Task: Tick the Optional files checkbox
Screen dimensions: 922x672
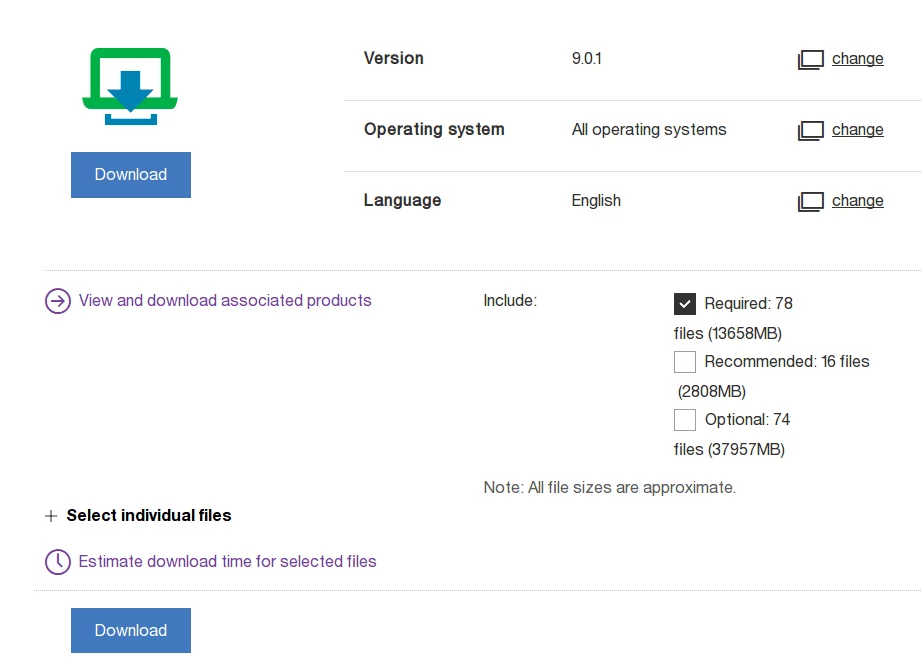Action: (x=685, y=420)
